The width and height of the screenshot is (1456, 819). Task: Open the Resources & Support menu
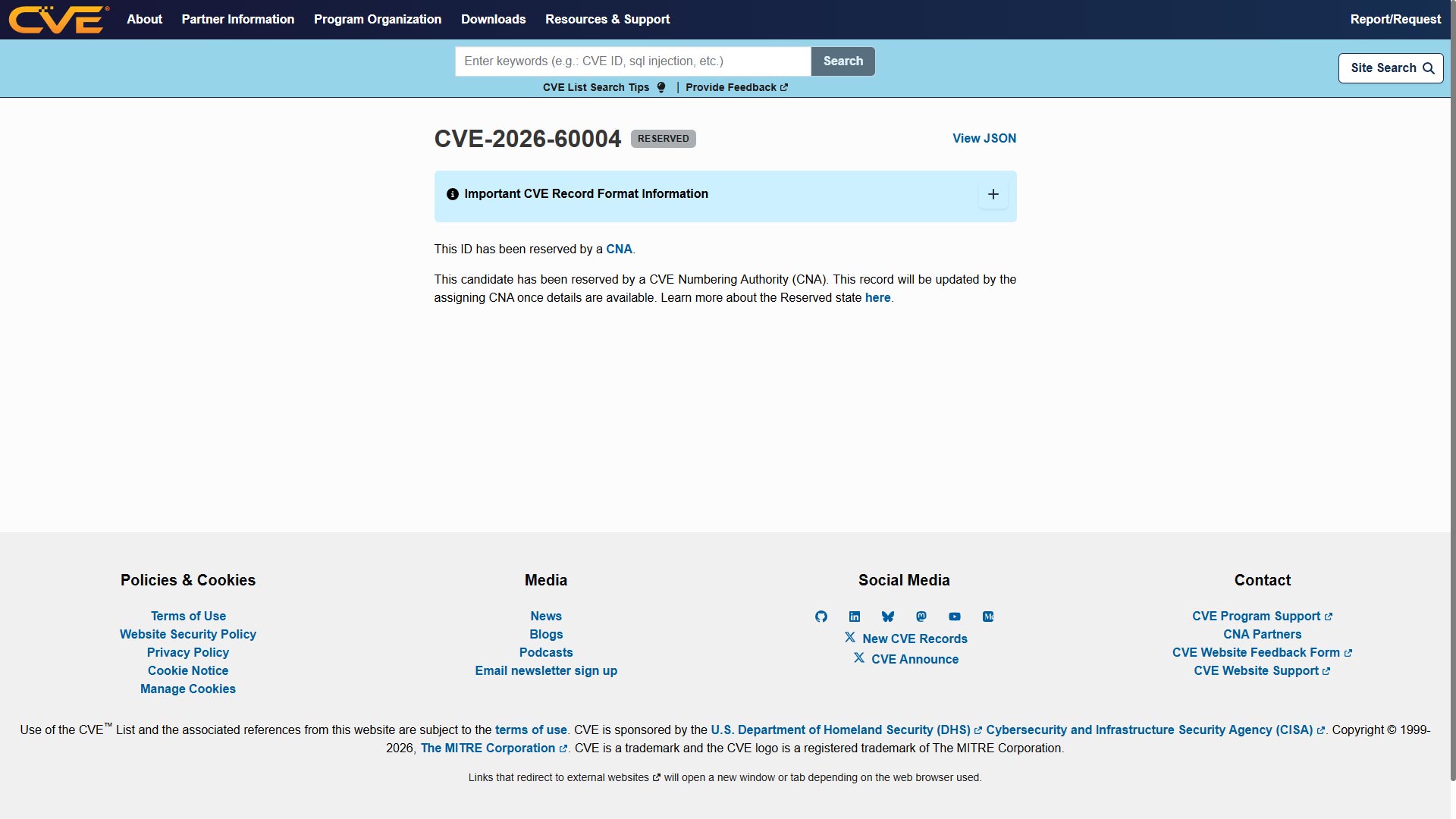607,19
